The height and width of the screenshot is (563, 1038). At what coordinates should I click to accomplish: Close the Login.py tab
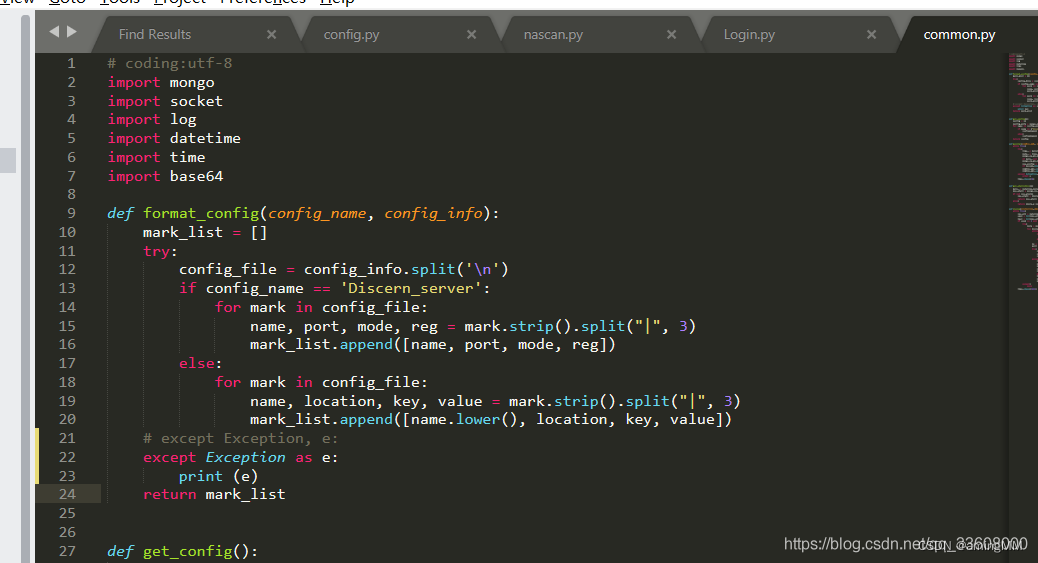[871, 34]
